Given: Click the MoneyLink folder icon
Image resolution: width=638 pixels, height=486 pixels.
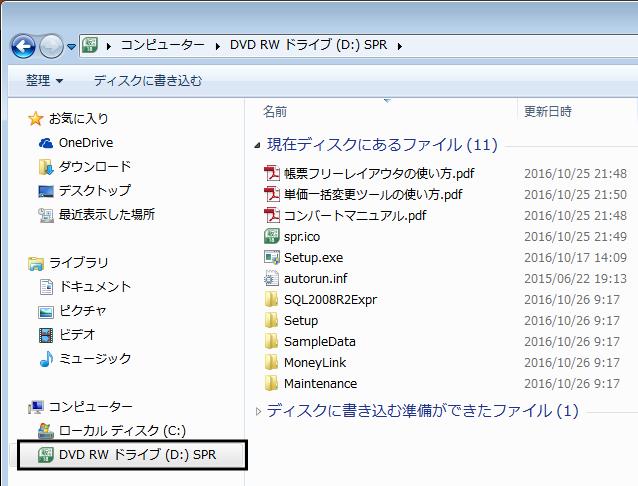Looking at the screenshot, I should 271,362.
